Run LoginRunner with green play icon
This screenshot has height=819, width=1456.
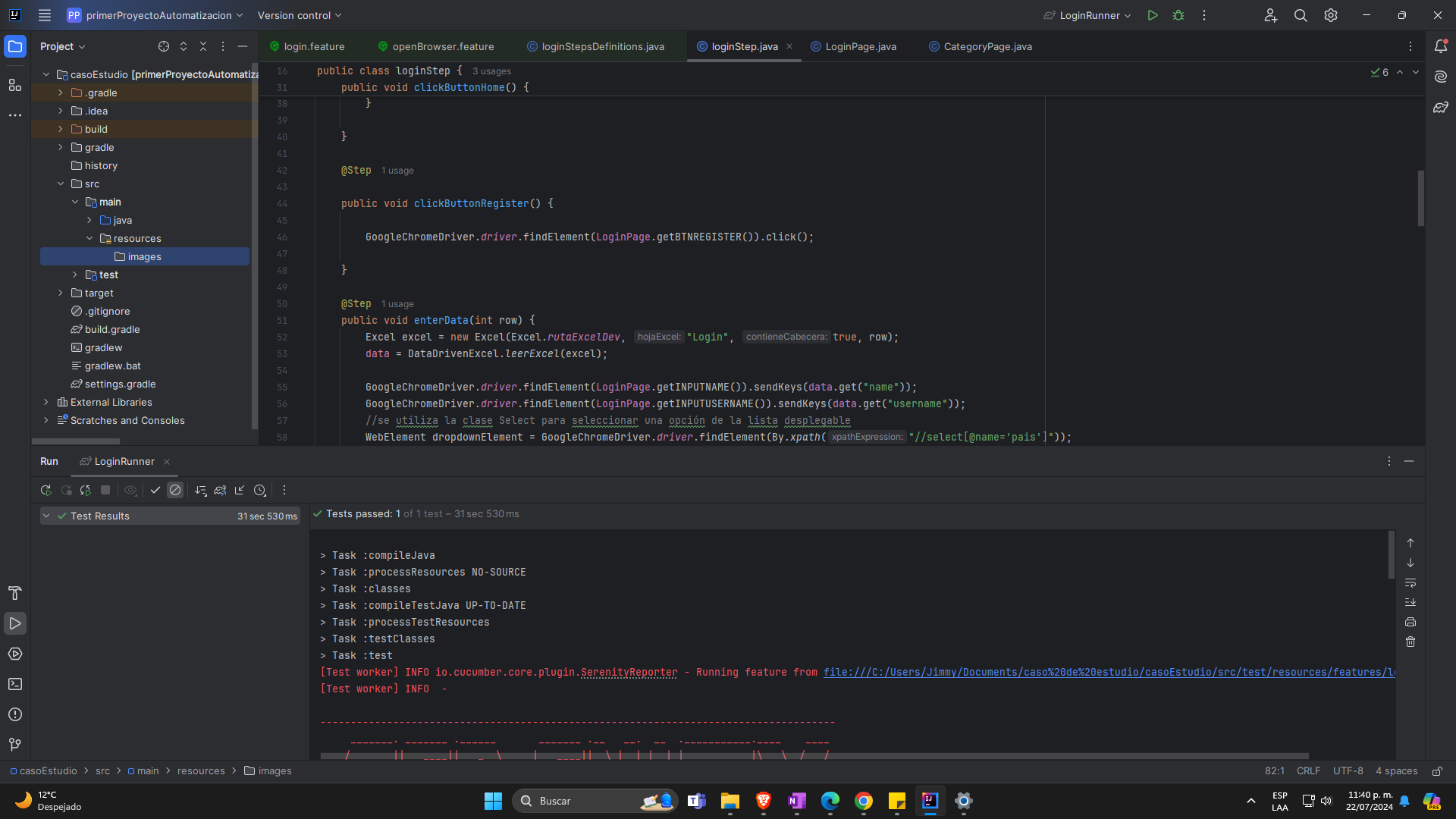(x=1153, y=15)
